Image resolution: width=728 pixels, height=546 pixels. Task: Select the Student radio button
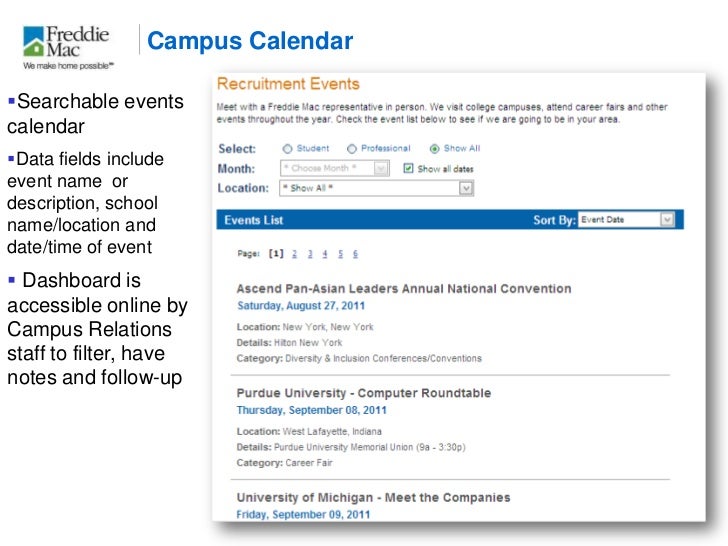click(x=287, y=149)
